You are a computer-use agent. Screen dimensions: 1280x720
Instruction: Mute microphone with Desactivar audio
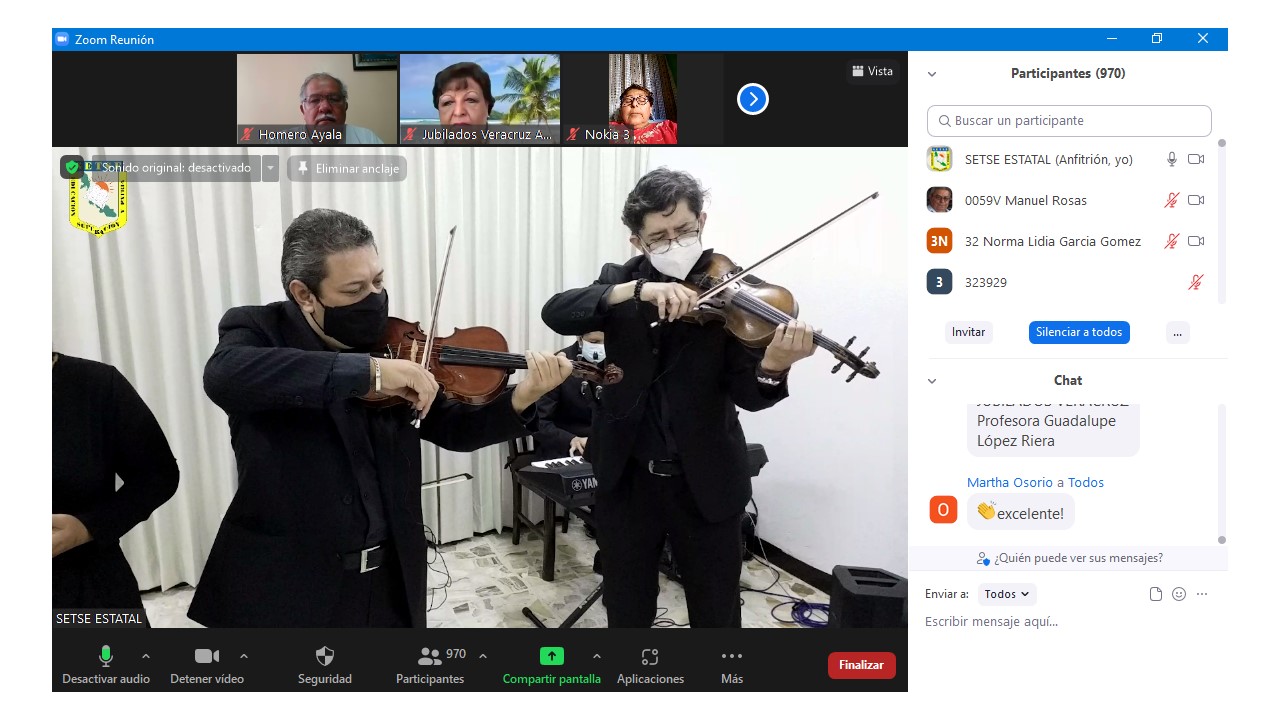pyautogui.click(x=106, y=665)
